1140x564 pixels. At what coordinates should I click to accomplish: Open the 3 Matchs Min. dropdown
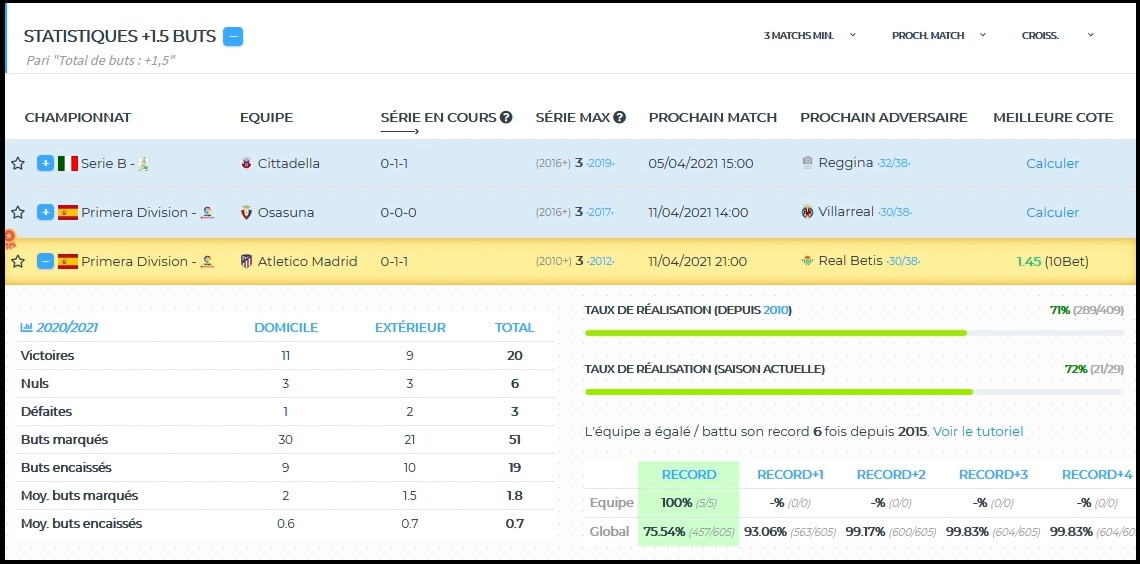[x=809, y=35]
